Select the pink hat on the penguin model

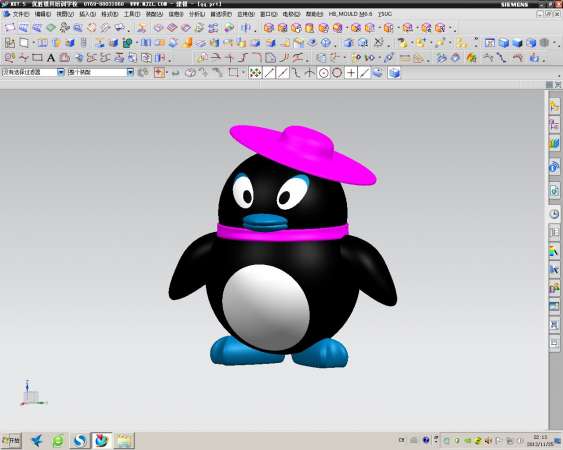click(x=303, y=154)
